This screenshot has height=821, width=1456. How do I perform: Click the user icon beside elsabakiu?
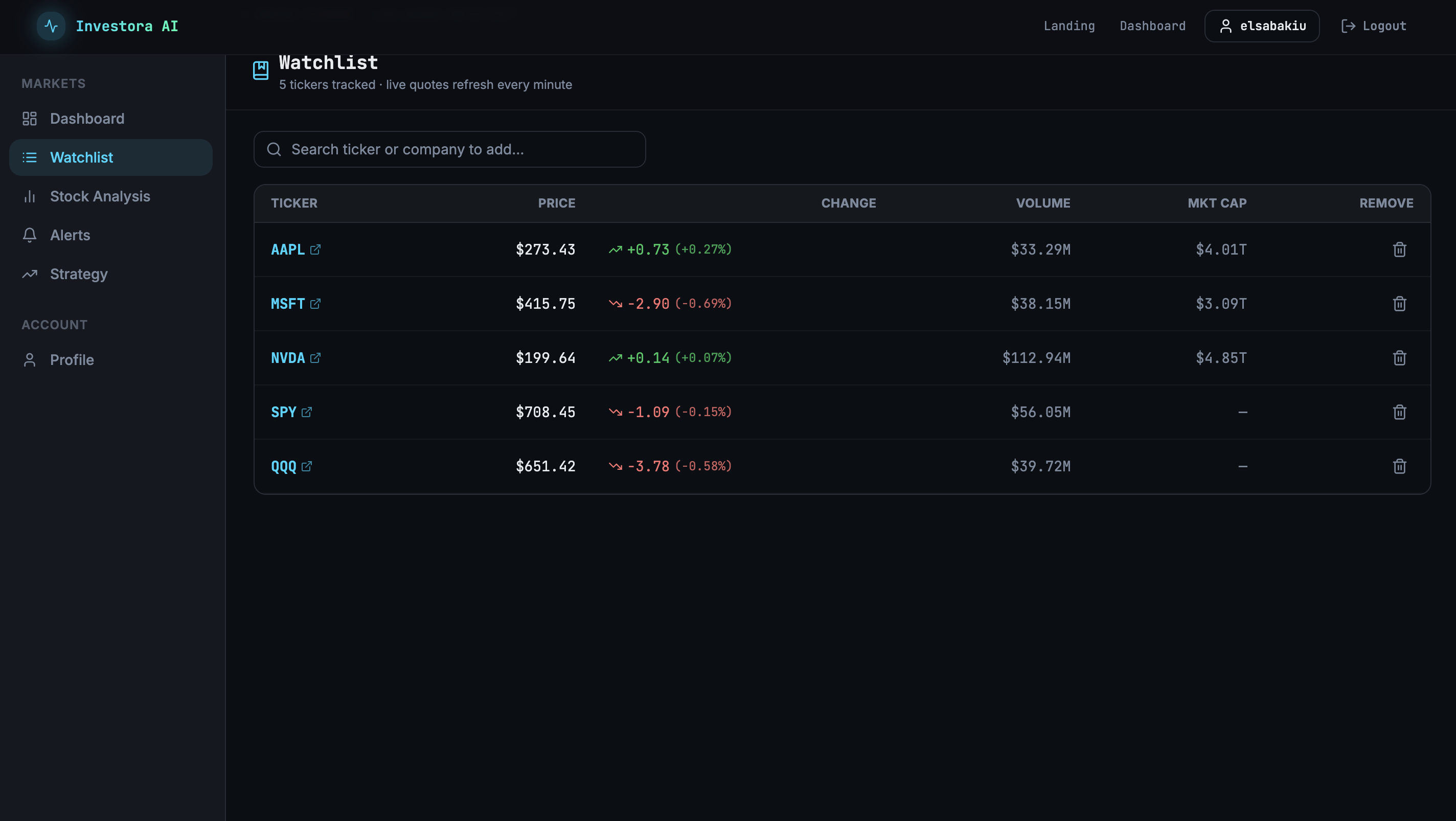tap(1225, 26)
